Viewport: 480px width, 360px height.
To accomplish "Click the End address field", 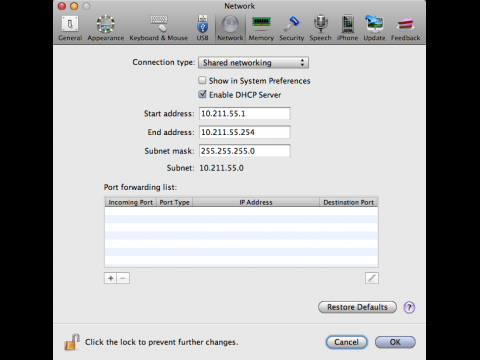I will point(245,132).
